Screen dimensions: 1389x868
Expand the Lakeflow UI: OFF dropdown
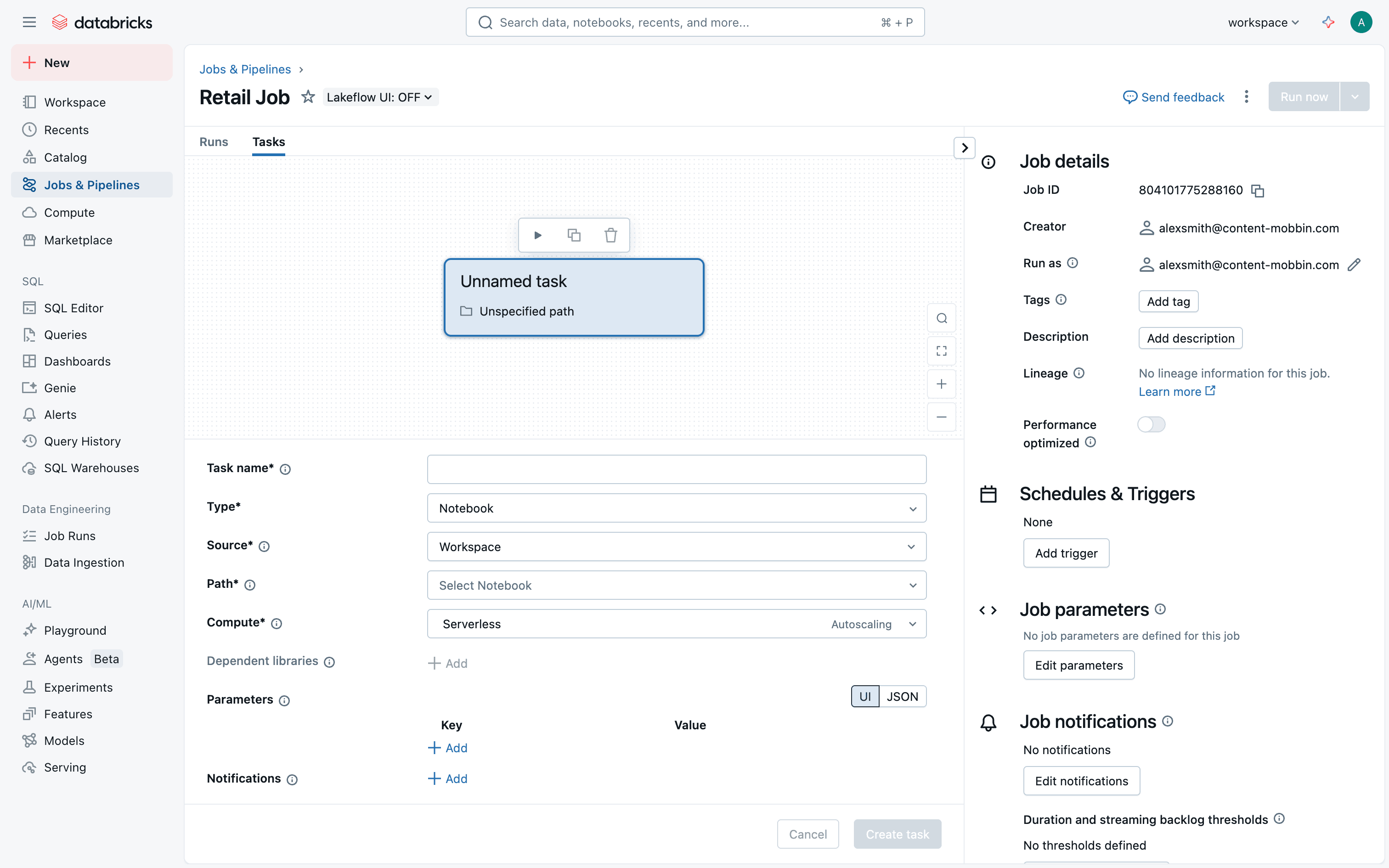380,97
